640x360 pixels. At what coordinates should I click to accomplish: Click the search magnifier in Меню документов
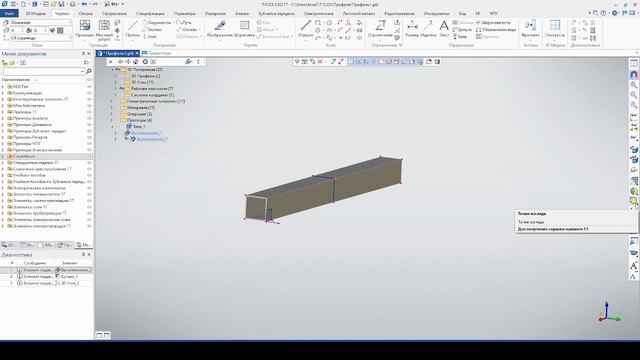(x=89, y=71)
